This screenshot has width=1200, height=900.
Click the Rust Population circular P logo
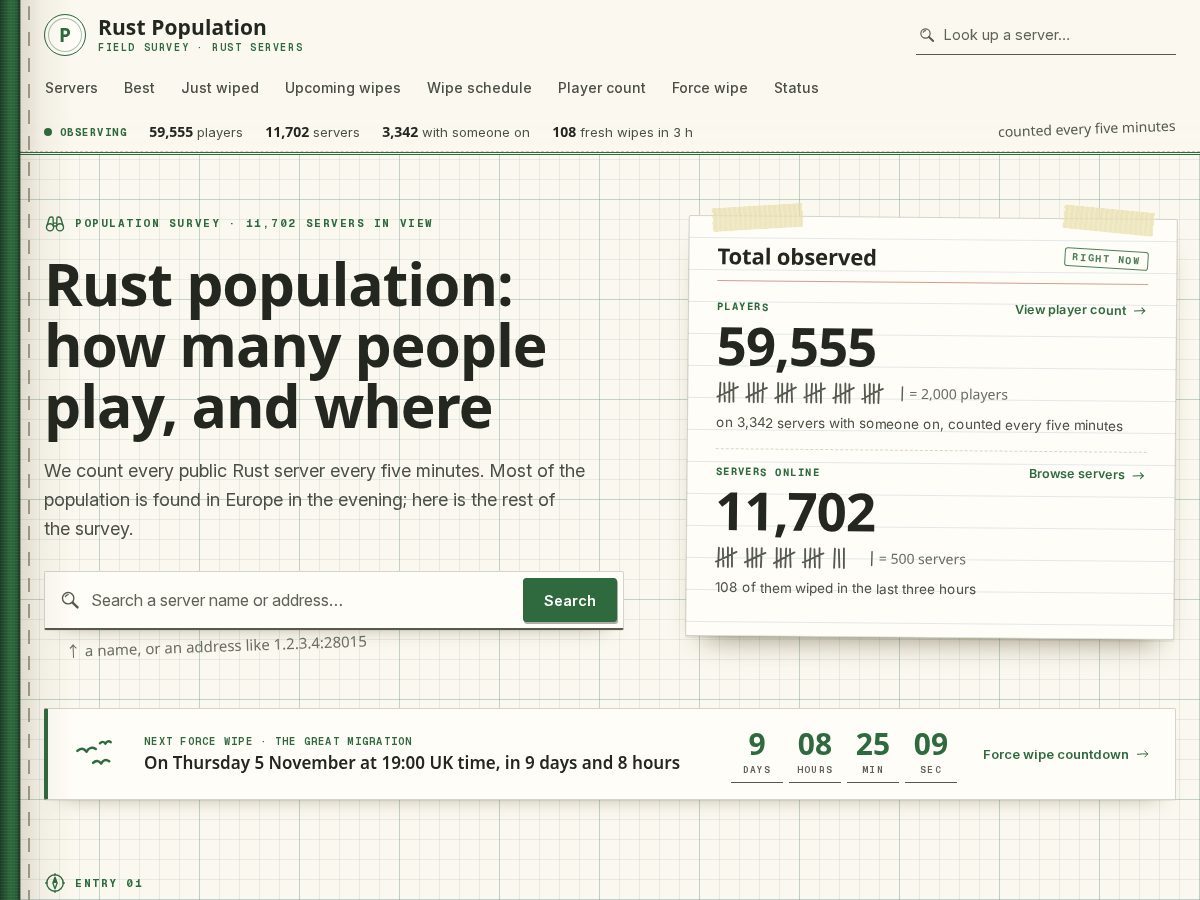[65, 35]
